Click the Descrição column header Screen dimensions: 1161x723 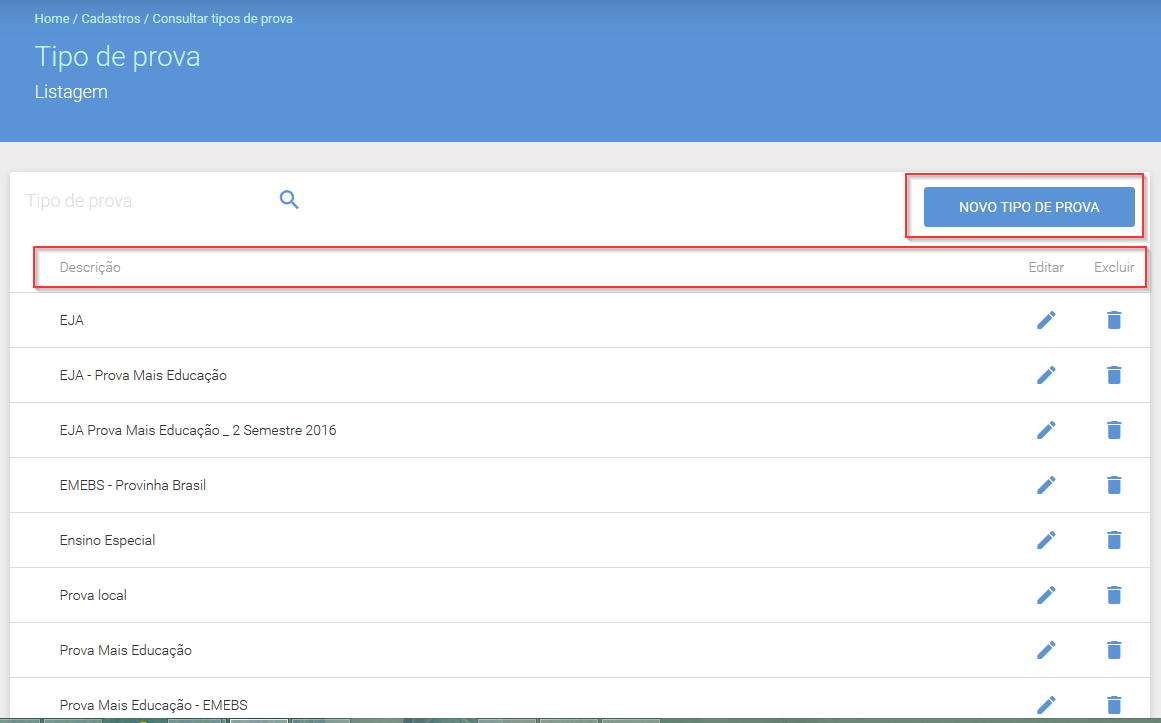point(90,267)
